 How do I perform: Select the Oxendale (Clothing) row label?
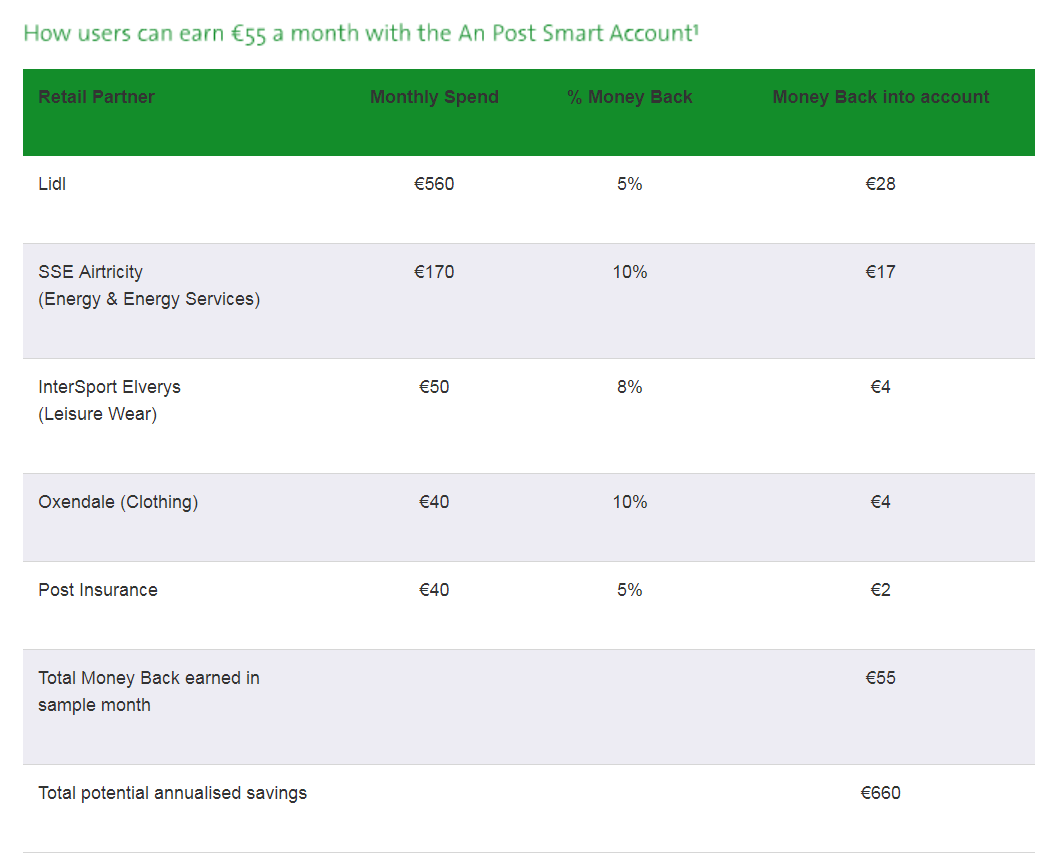118,502
